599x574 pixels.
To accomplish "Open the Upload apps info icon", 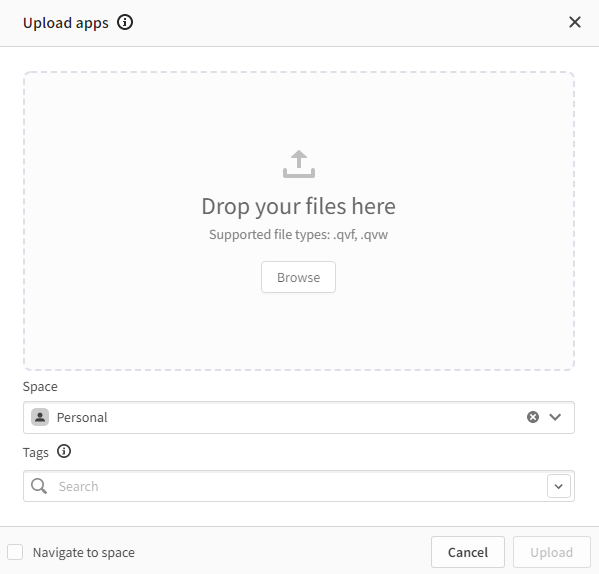I will click(x=125, y=22).
